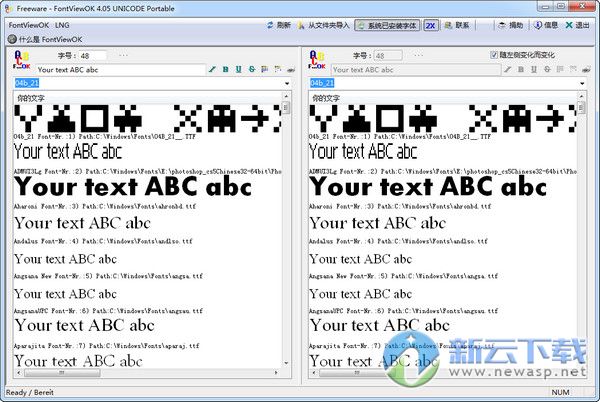The image size is (600, 402).
Task: Toggle Strikethrough in the left pane toolbar
Action: (x=252, y=69)
